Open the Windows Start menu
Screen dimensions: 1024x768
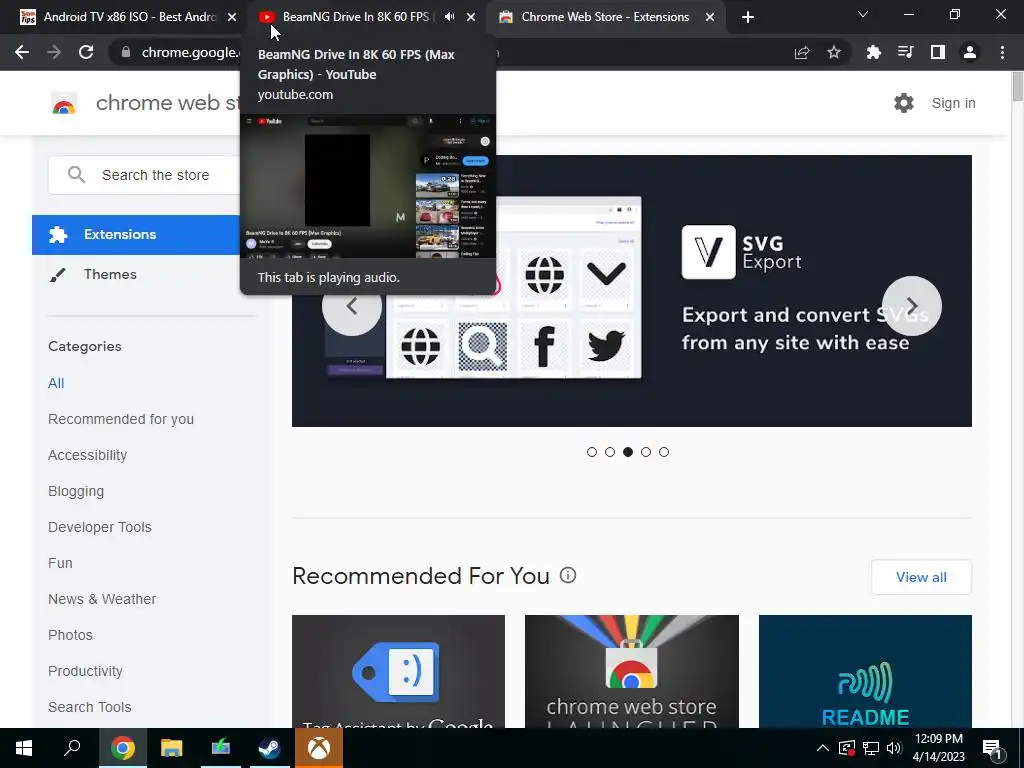coord(24,748)
